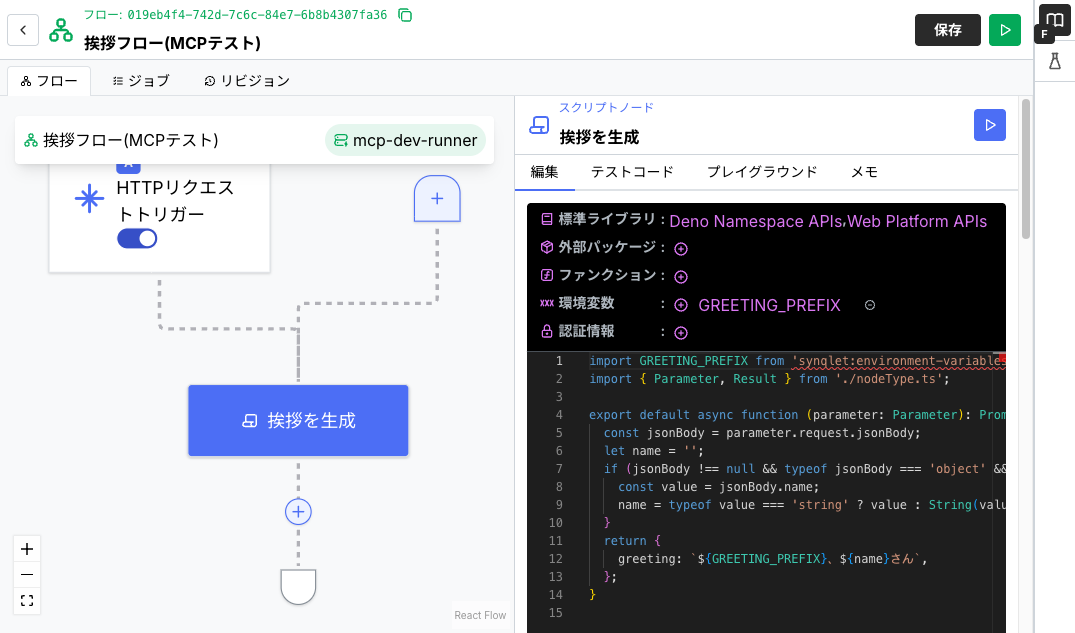The image size is (1075, 633).
Task: Add a function (ファンクション)
Action: (681, 277)
